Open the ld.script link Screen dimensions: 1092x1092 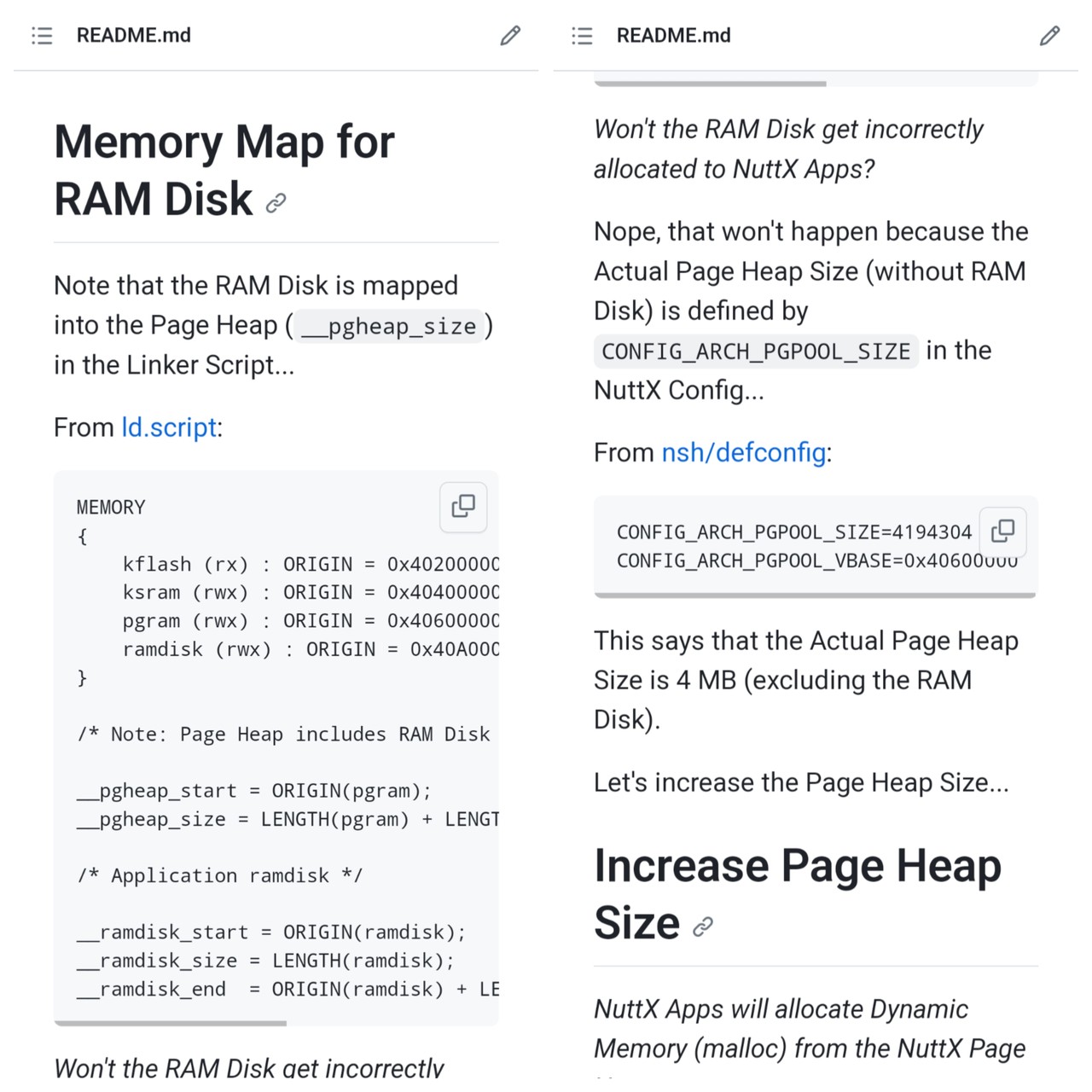click(x=169, y=427)
